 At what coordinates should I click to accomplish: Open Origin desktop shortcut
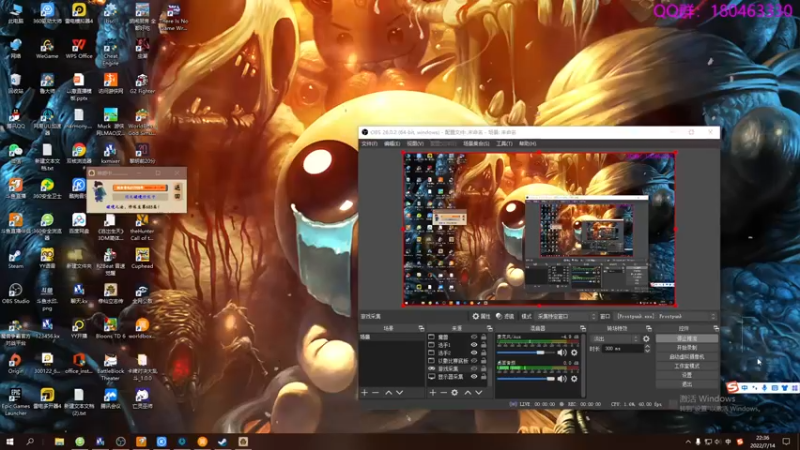pyautogui.click(x=15, y=363)
